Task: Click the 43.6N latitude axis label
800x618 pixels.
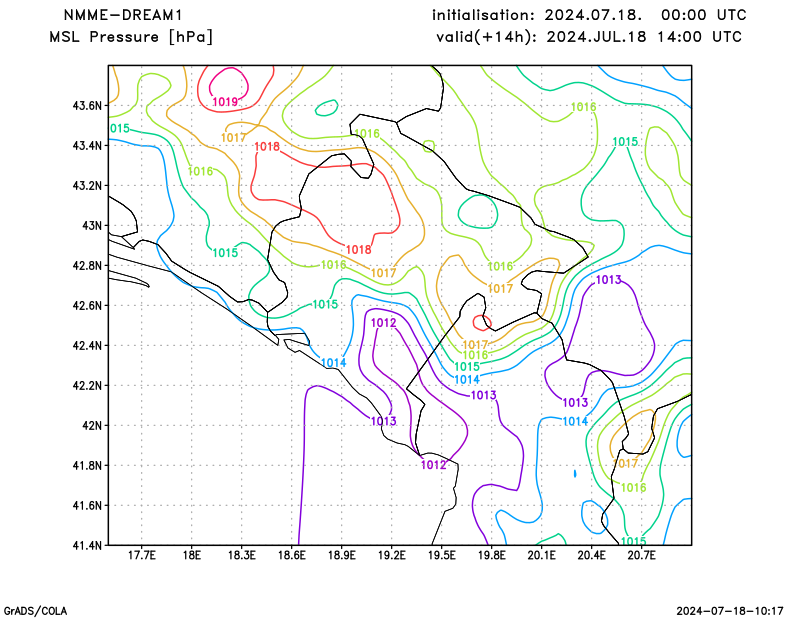Action: point(87,106)
